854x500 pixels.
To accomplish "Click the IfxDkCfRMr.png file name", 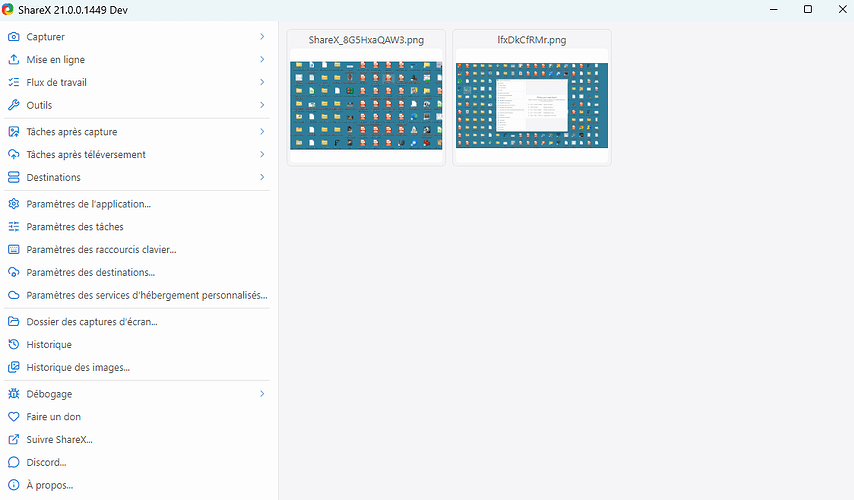I will coord(532,40).
